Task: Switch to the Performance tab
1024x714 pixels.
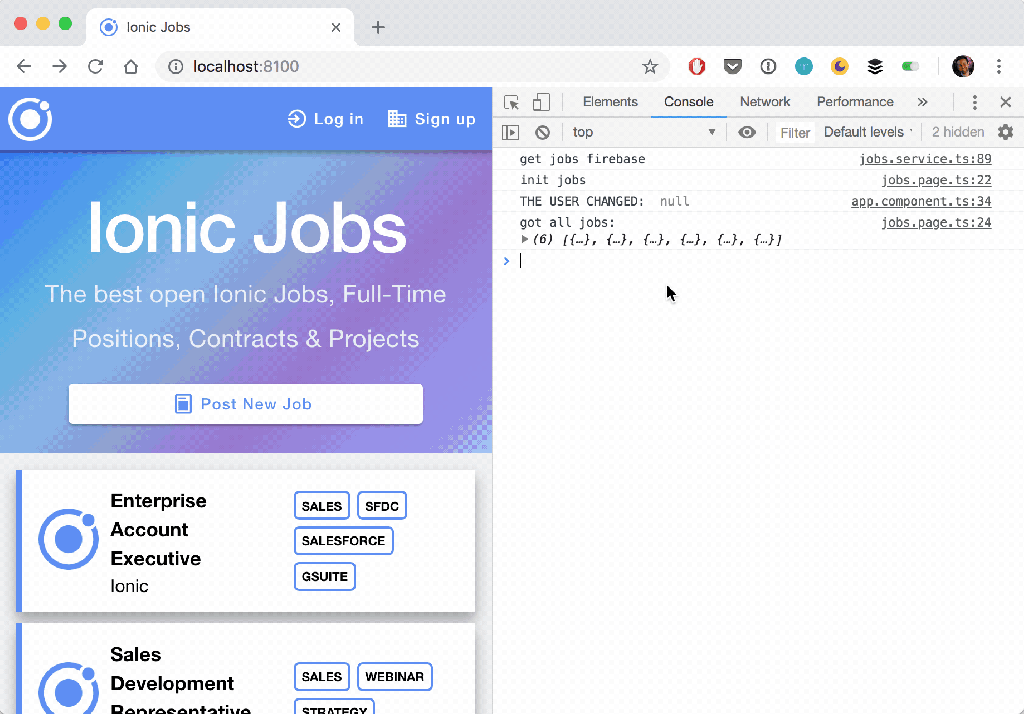Action: tap(855, 102)
